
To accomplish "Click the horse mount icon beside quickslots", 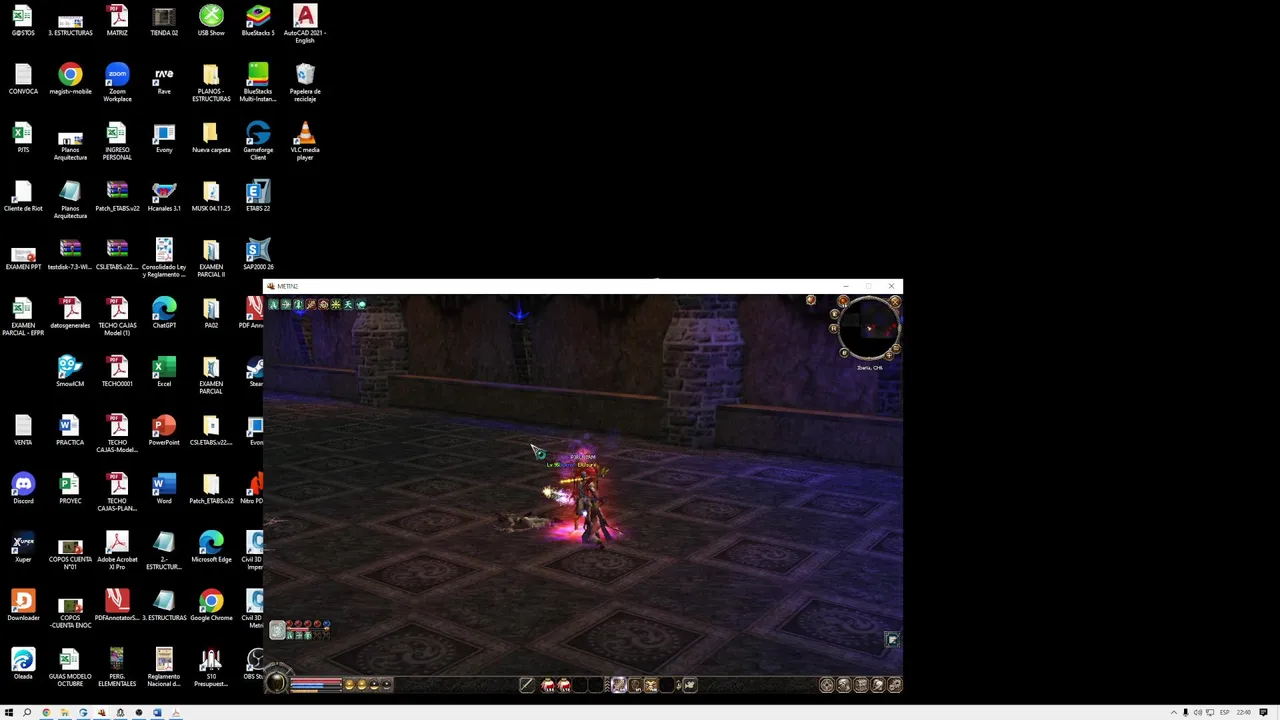I will pos(689,685).
